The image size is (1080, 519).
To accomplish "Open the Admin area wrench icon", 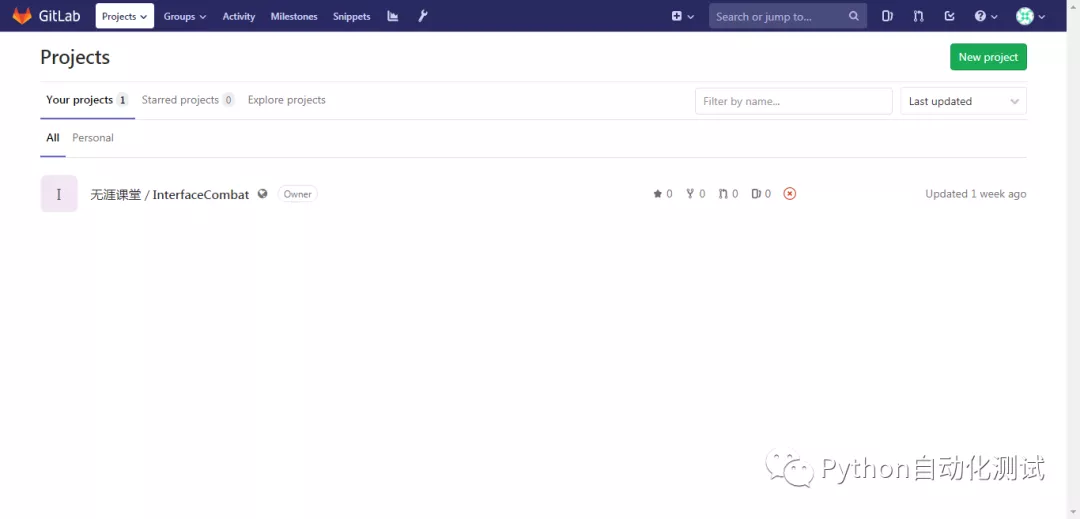I will click(x=423, y=16).
